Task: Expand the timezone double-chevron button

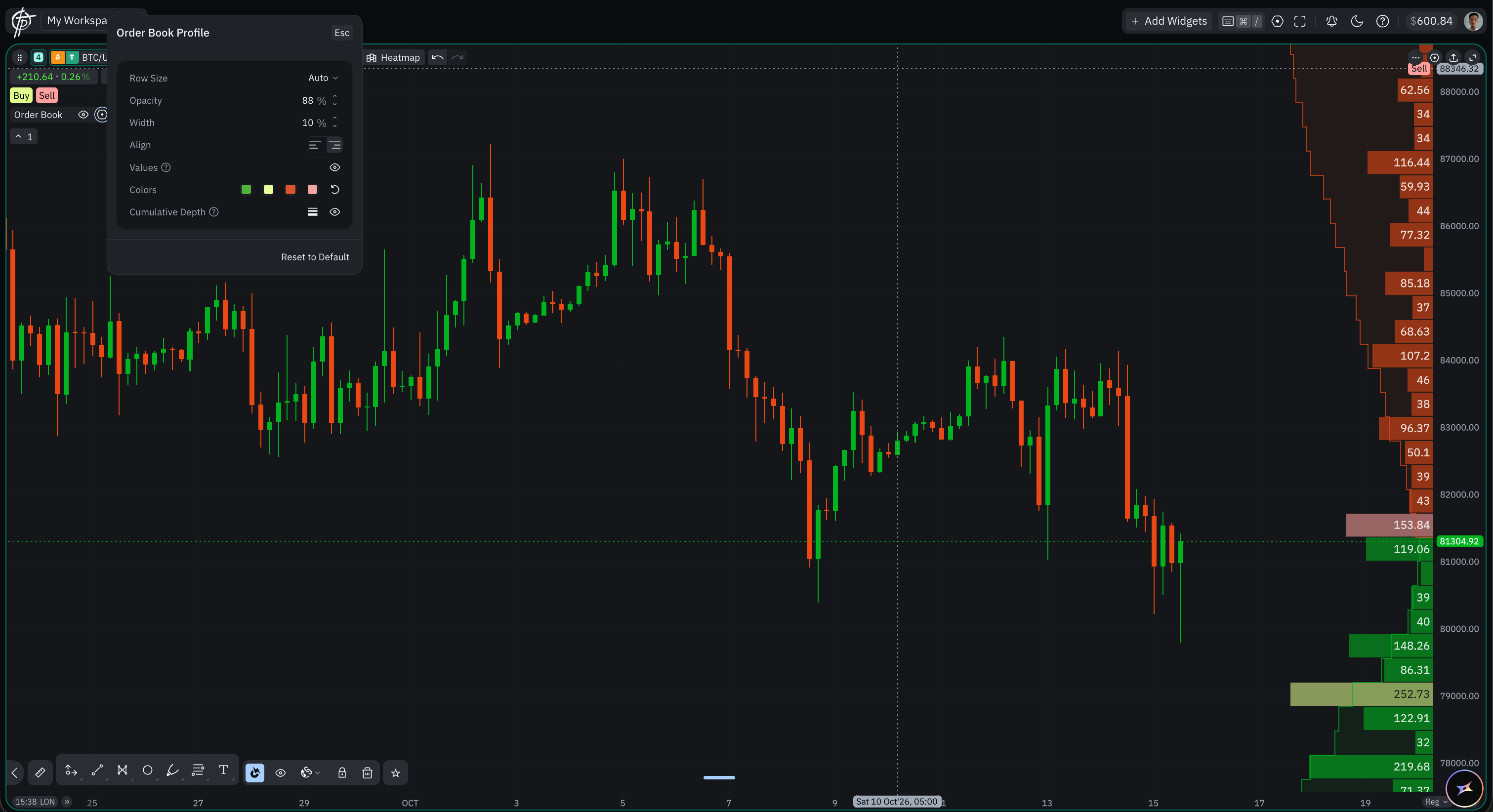Action: pyautogui.click(x=67, y=802)
